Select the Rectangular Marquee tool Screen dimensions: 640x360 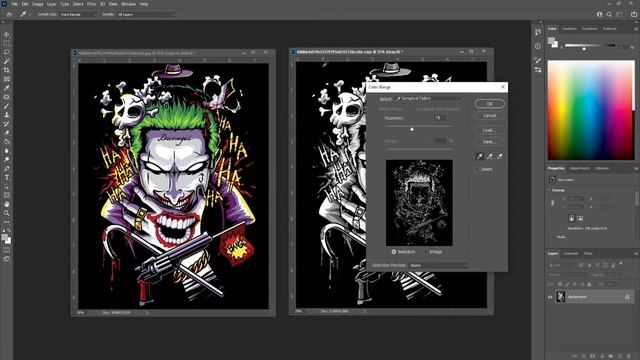pyautogui.click(x=7, y=43)
